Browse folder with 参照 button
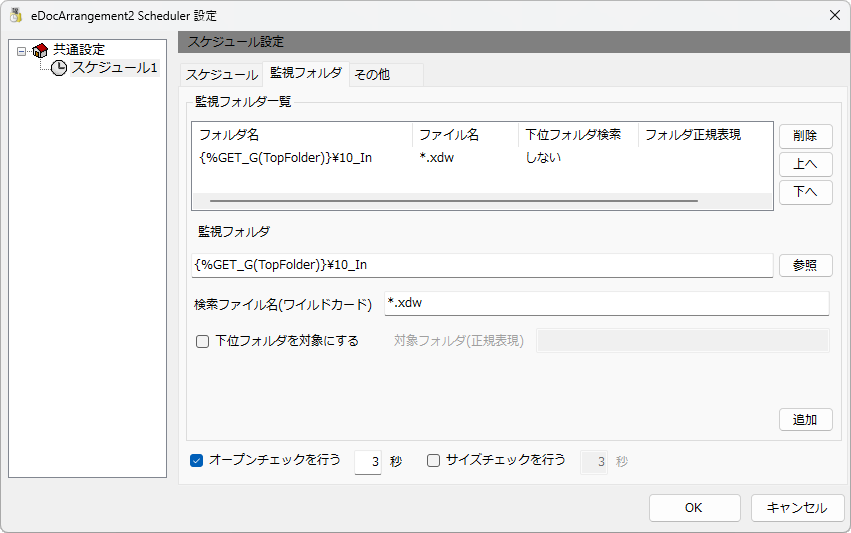Viewport: 851px width, 533px height. click(805, 265)
